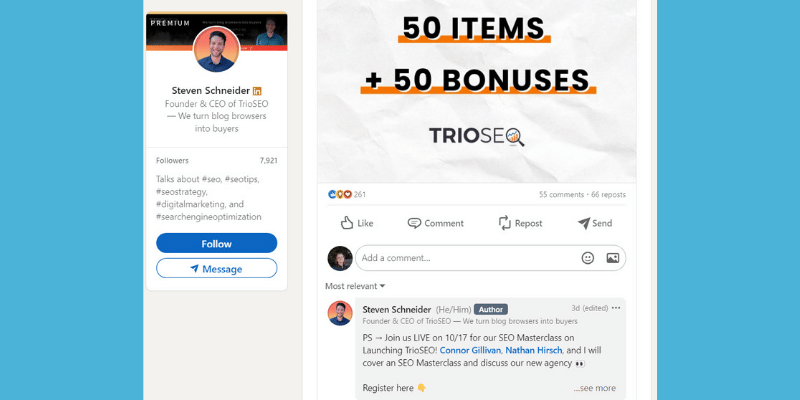This screenshot has height=400, width=800.
Task: Click the reaction icons next to 261
Action: (340, 194)
